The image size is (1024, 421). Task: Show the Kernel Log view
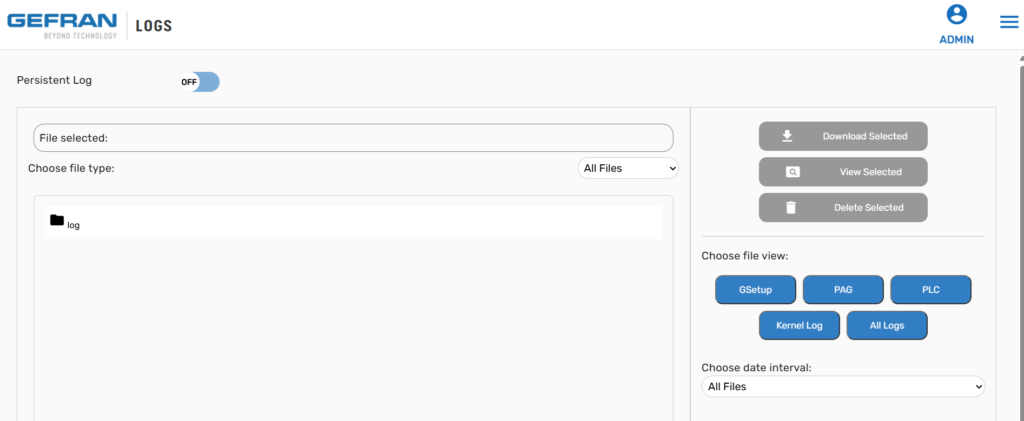tap(799, 326)
